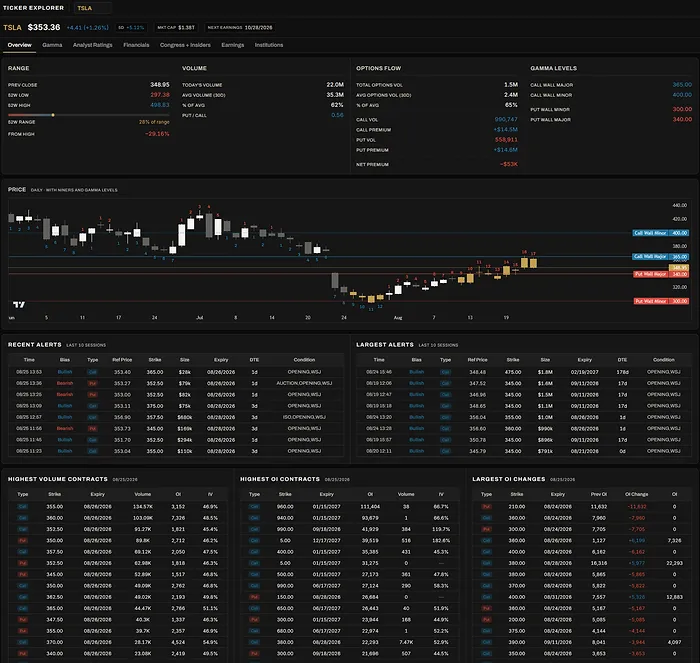Select the $294k recent alert row
Image resolution: width=700 pixels, height=663 pixels.
(x=176, y=440)
